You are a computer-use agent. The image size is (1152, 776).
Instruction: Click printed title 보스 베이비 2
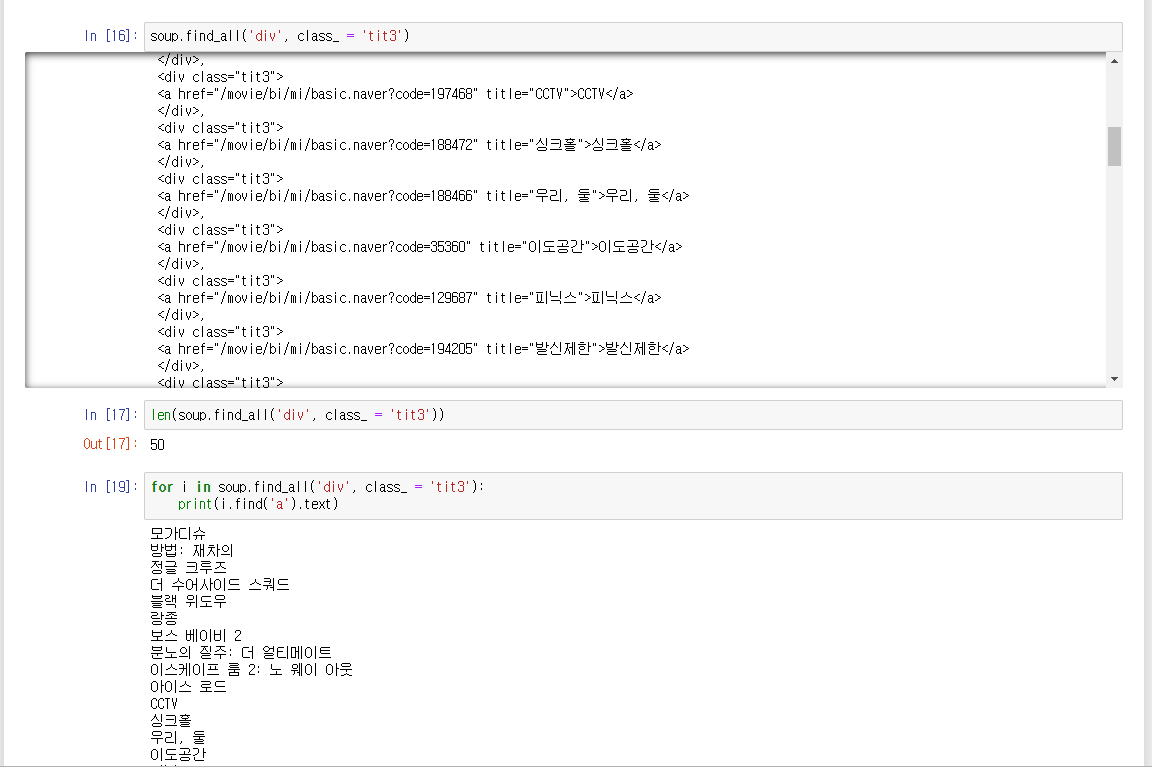point(195,636)
